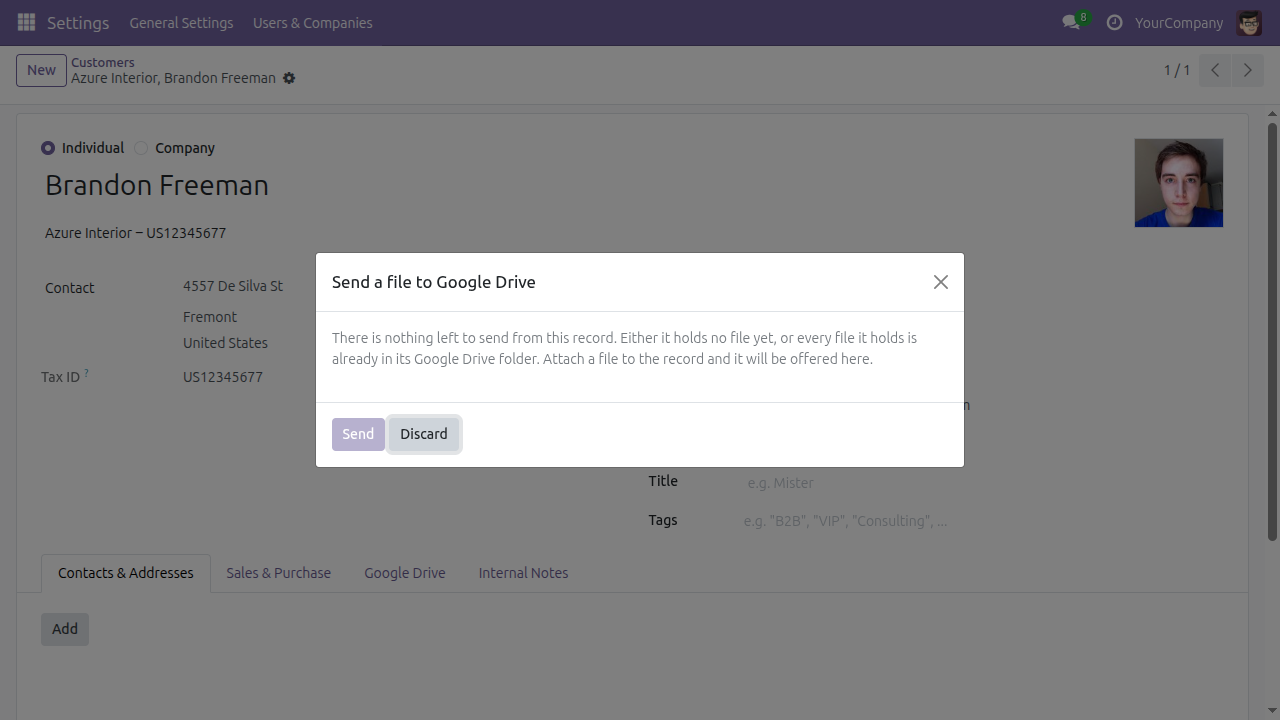Image resolution: width=1280 pixels, height=720 pixels.
Task: Switch to the Contacts & Addresses tab
Action: click(126, 573)
